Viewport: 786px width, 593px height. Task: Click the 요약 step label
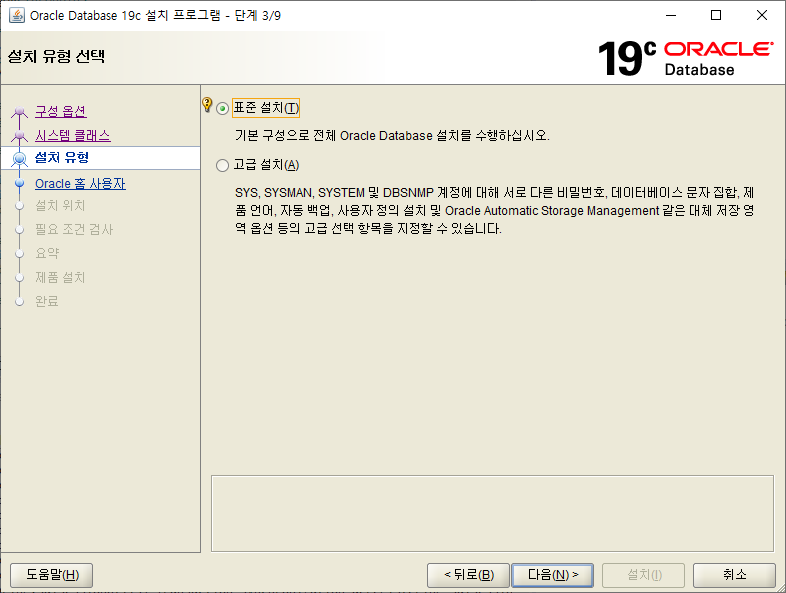[47, 253]
